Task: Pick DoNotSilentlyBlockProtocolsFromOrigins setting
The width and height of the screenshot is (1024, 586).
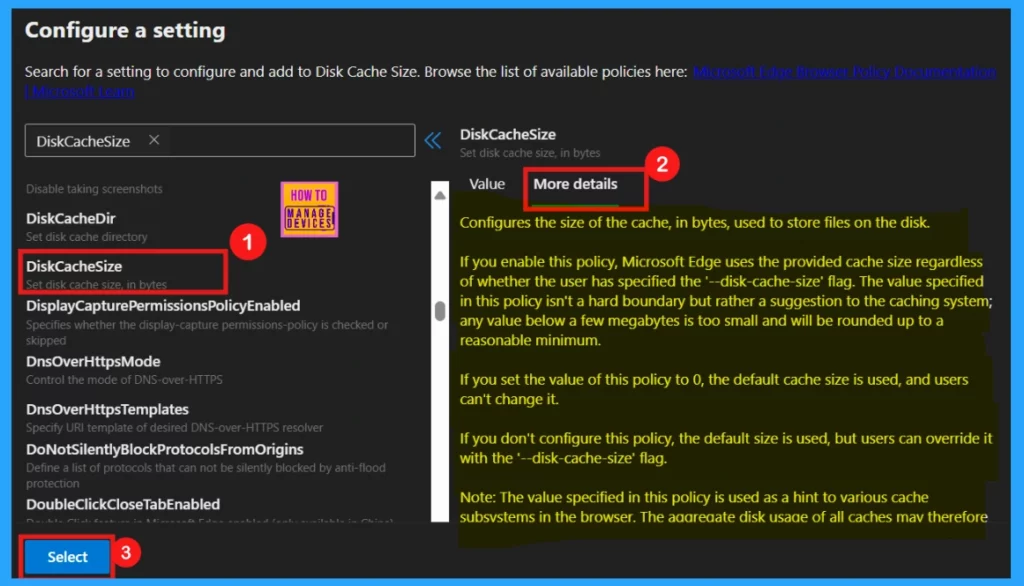Action: click(x=165, y=449)
